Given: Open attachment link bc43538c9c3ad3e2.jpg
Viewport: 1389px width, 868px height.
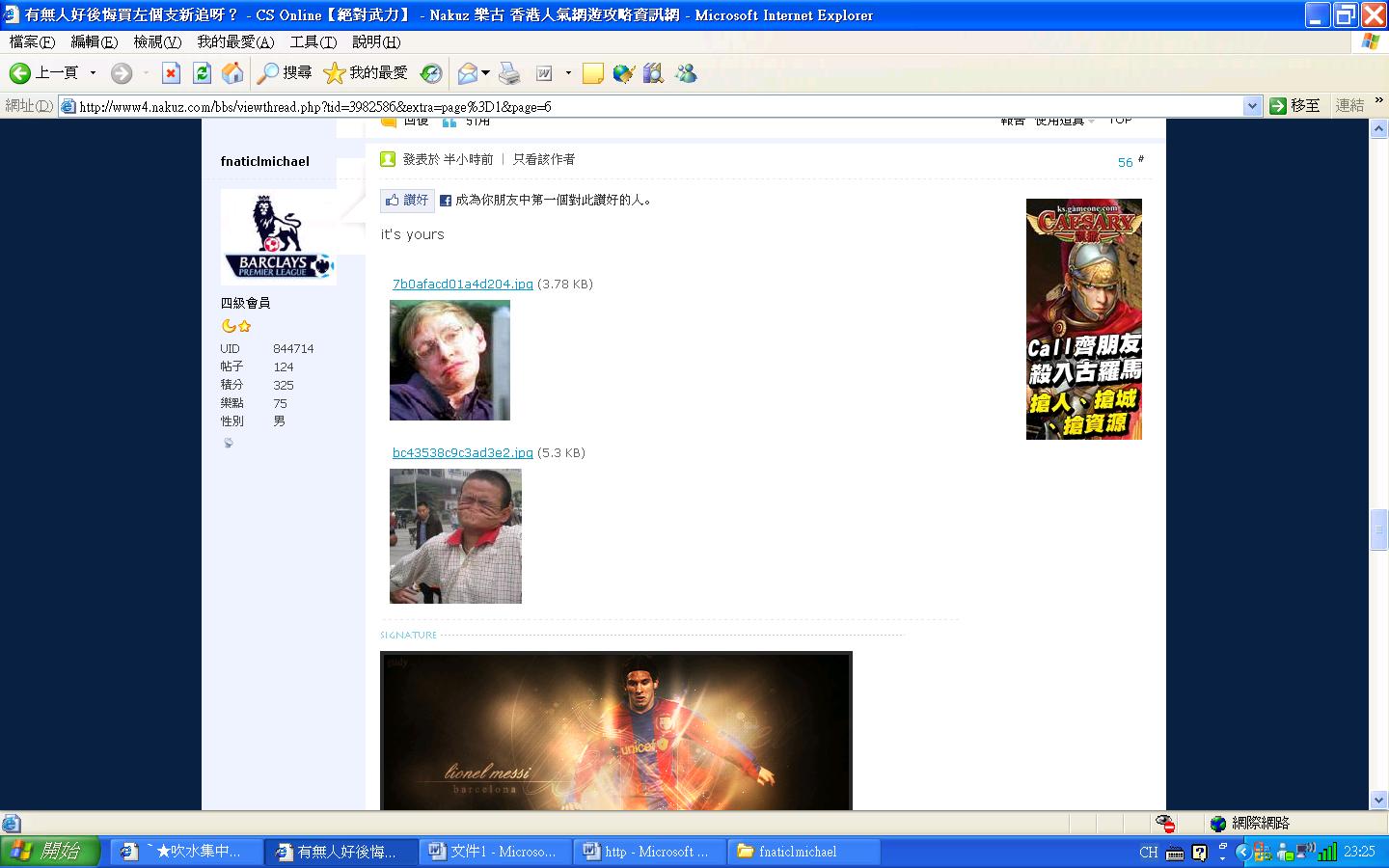Looking at the screenshot, I should 463,453.
